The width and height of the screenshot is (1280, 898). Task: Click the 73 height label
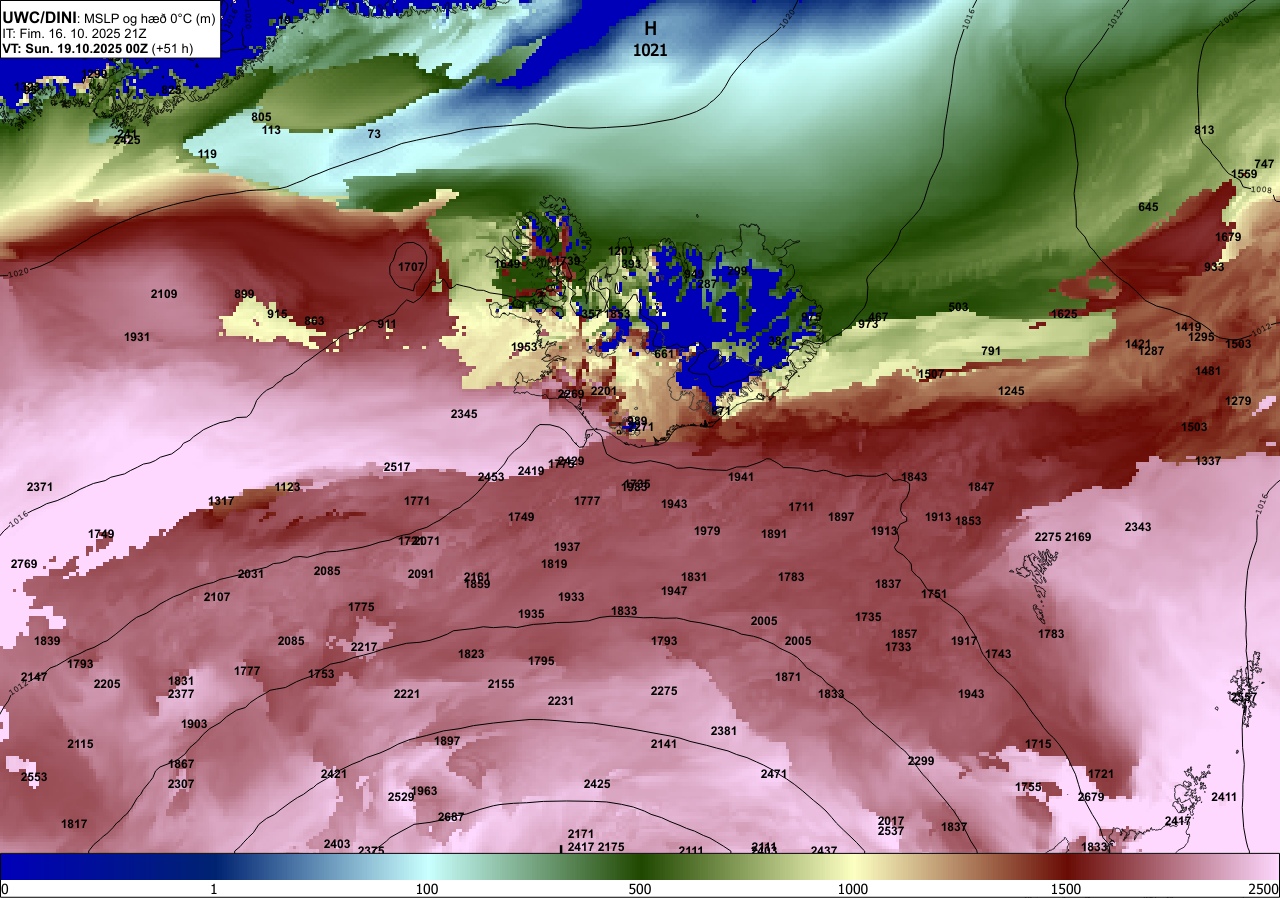[374, 134]
